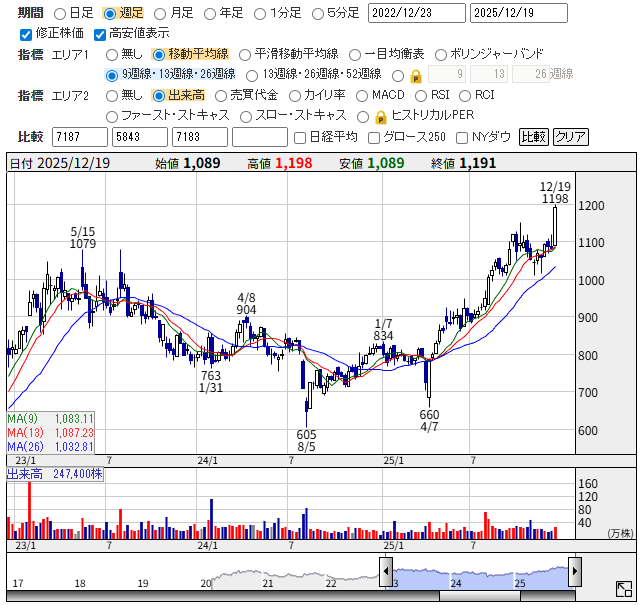The image size is (641, 605).
Task: Select the 日足 period radio button
Action: click(x=60, y=14)
